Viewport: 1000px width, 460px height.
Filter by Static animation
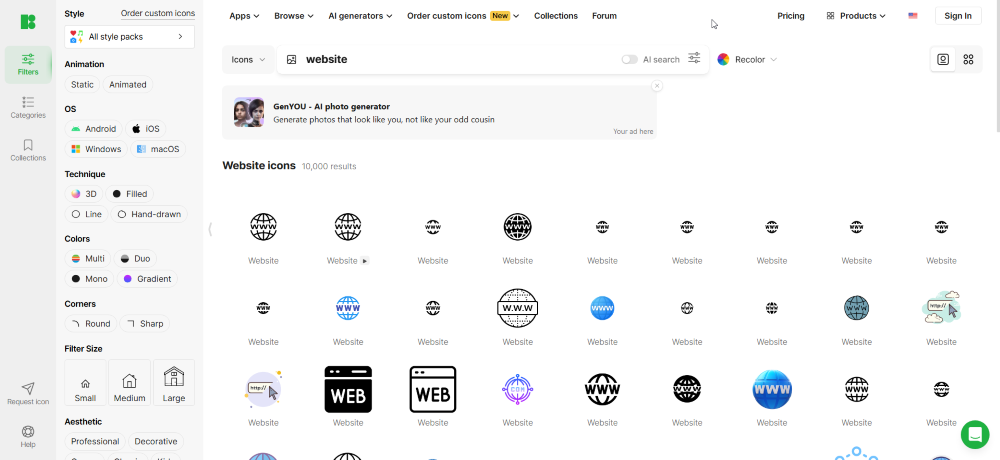[82, 84]
